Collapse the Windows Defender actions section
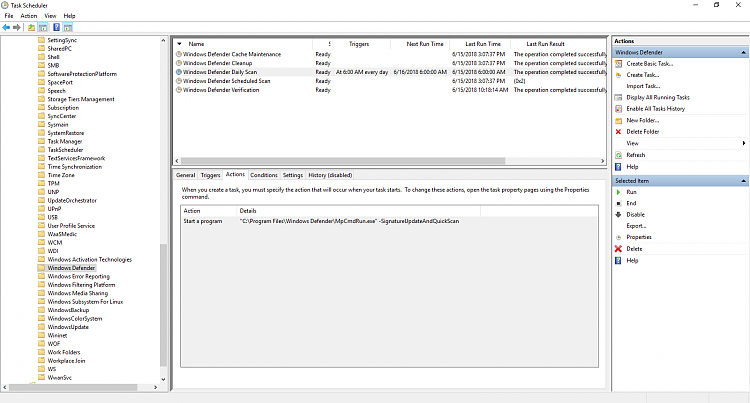Image resolution: width=750 pixels, height=403 pixels. [743, 53]
